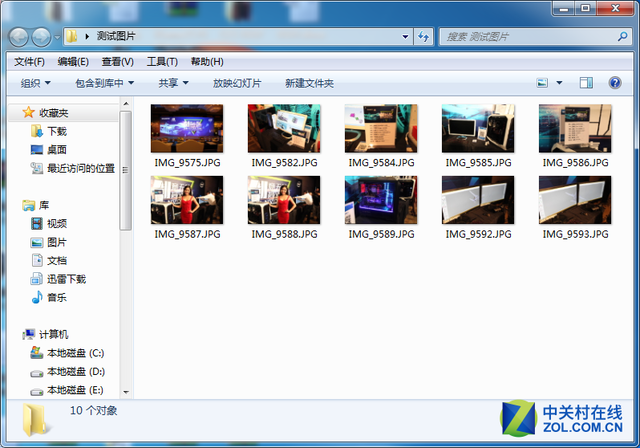Select 本地磁盘 (C:) drive

pos(74,353)
